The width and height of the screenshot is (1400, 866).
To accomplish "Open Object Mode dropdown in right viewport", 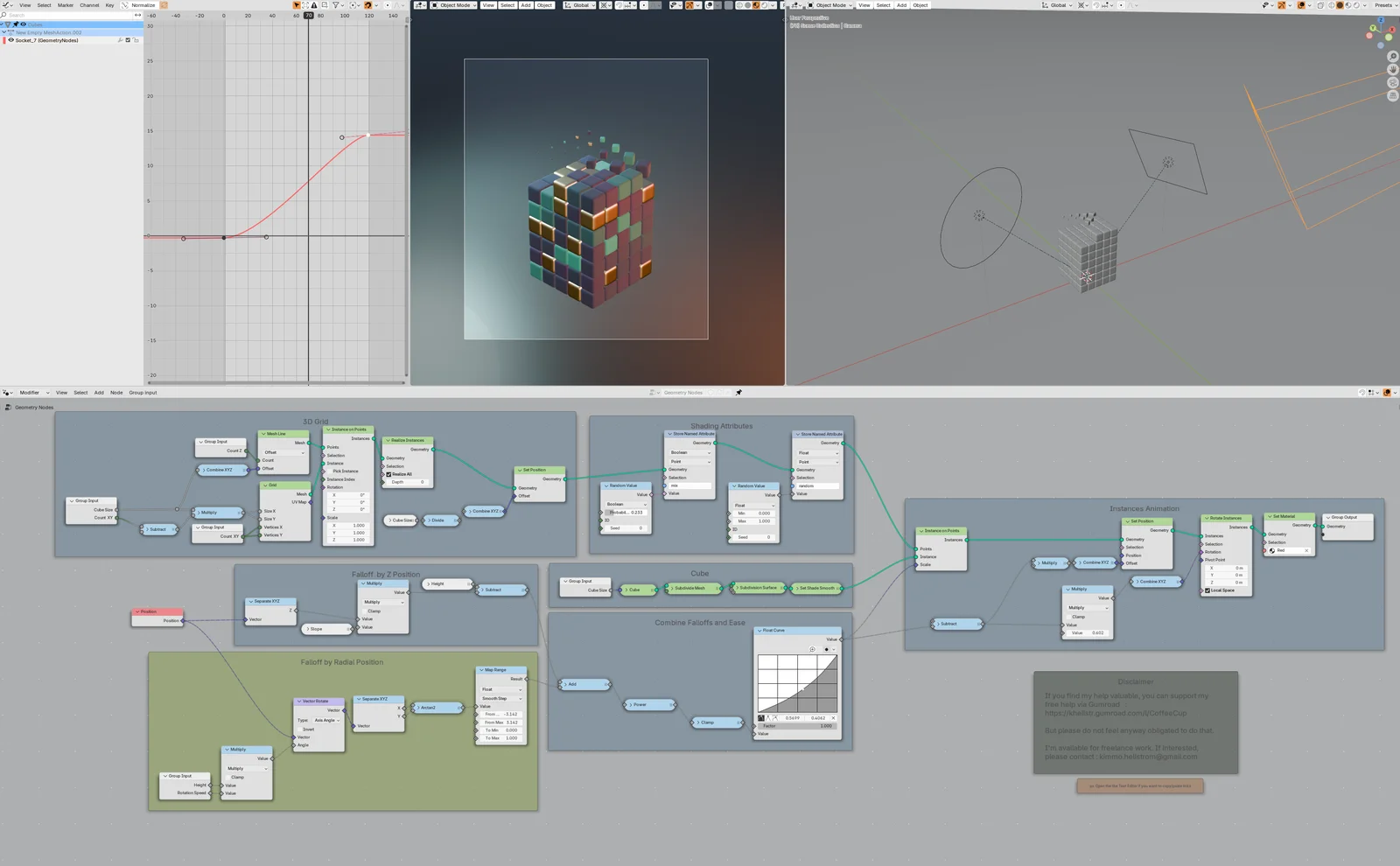I will click(x=830, y=5).
